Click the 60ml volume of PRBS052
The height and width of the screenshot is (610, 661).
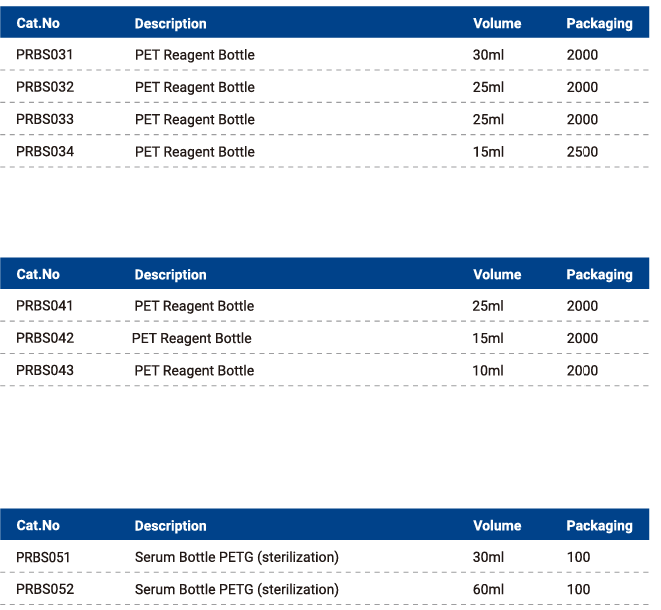click(488, 589)
